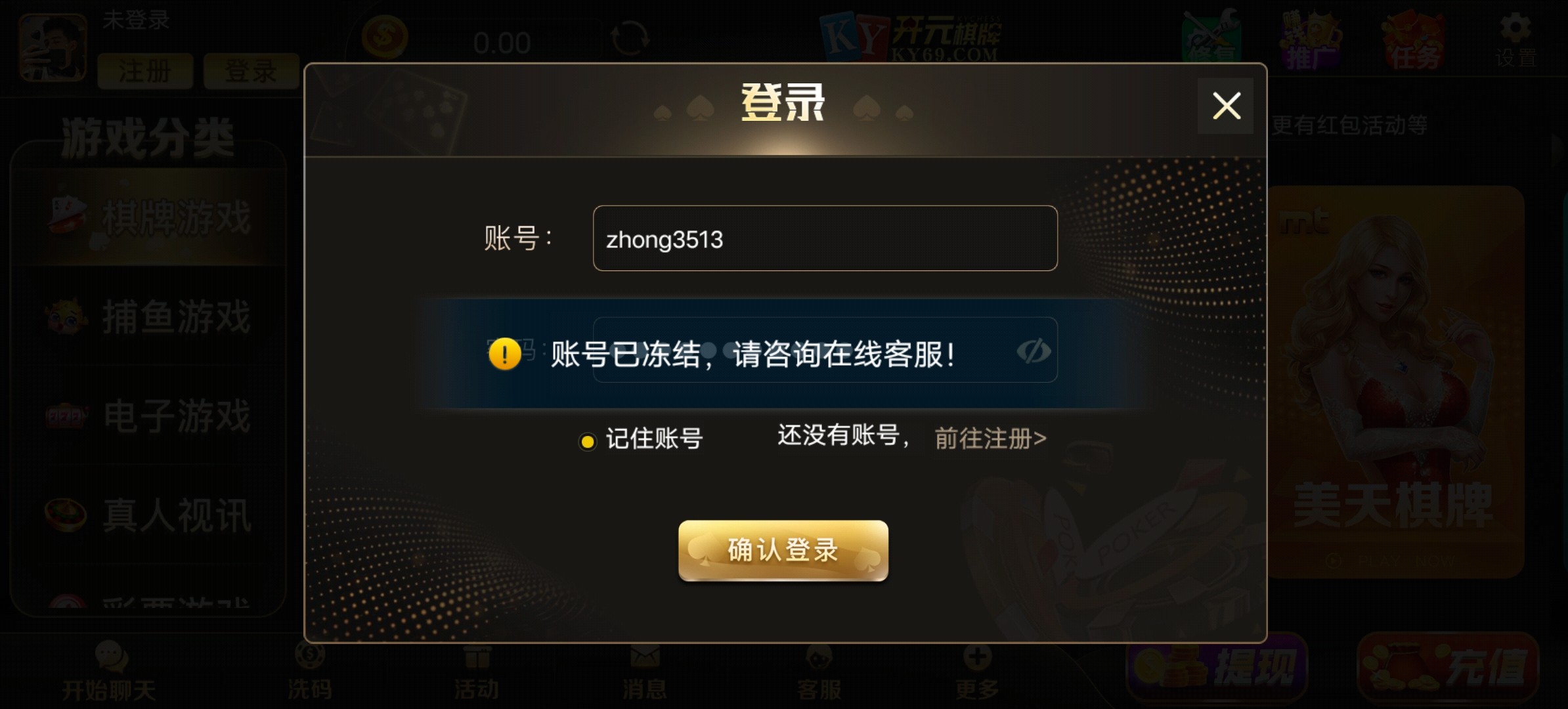The height and width of the screenshot is (709, 1568).
Task: Refresh balance with circular arrows icon
Action: (630, 38)
